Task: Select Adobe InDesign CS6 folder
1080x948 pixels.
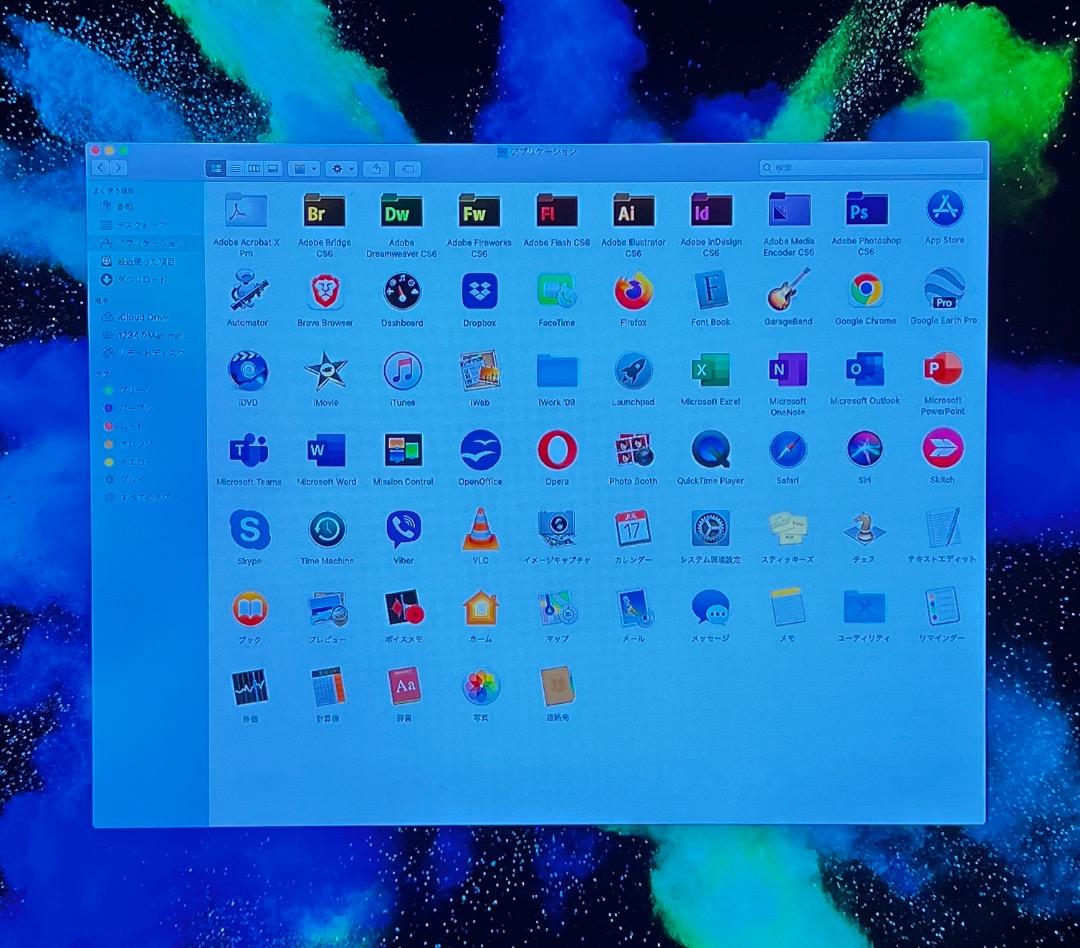Action: point(711,209)
